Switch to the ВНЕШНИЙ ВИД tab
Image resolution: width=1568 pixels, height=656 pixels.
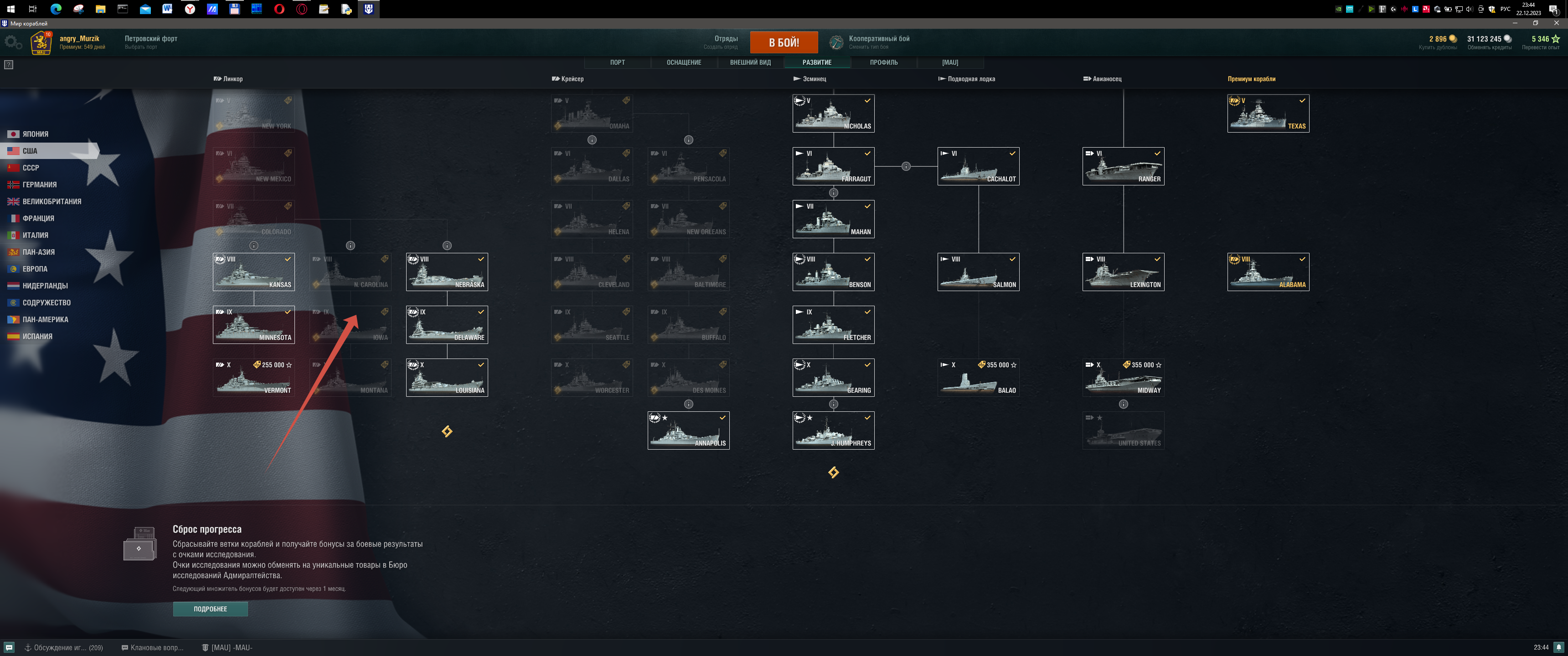pyautogui.click(x=750, y=63)
